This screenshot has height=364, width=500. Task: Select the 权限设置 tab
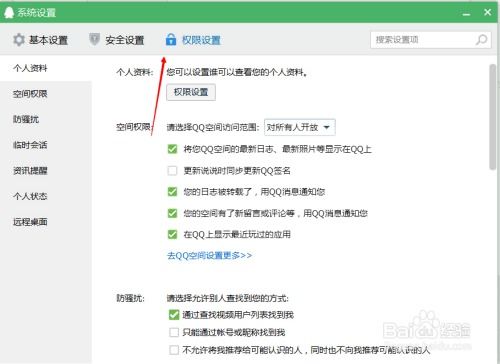[193, 40]
